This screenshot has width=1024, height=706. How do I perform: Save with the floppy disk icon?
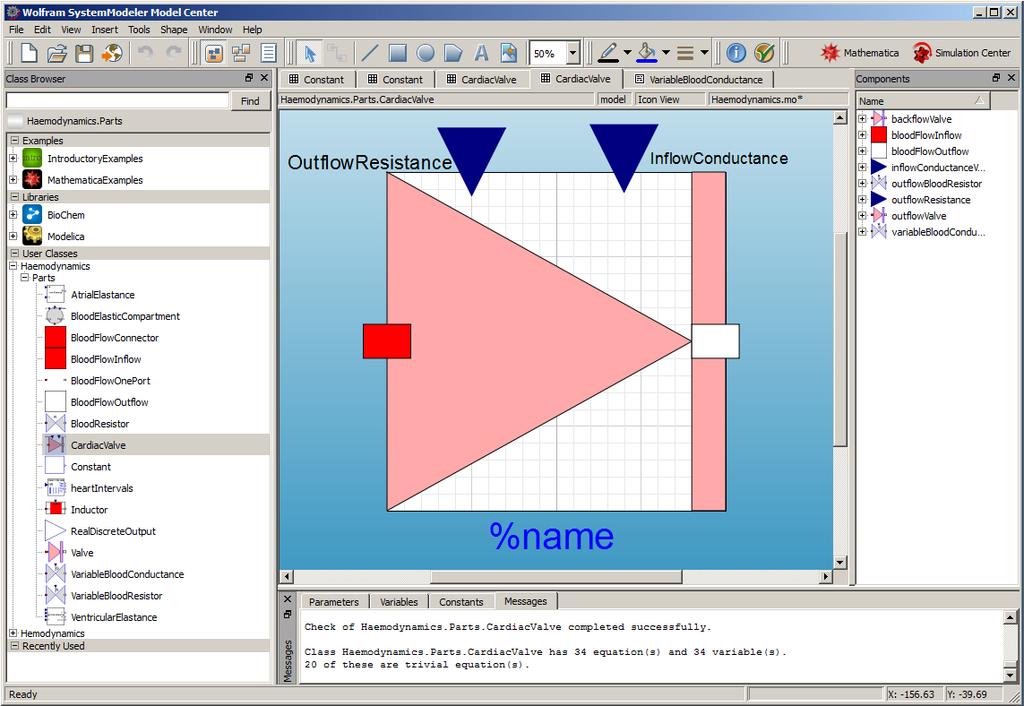(x=84, y=53)
